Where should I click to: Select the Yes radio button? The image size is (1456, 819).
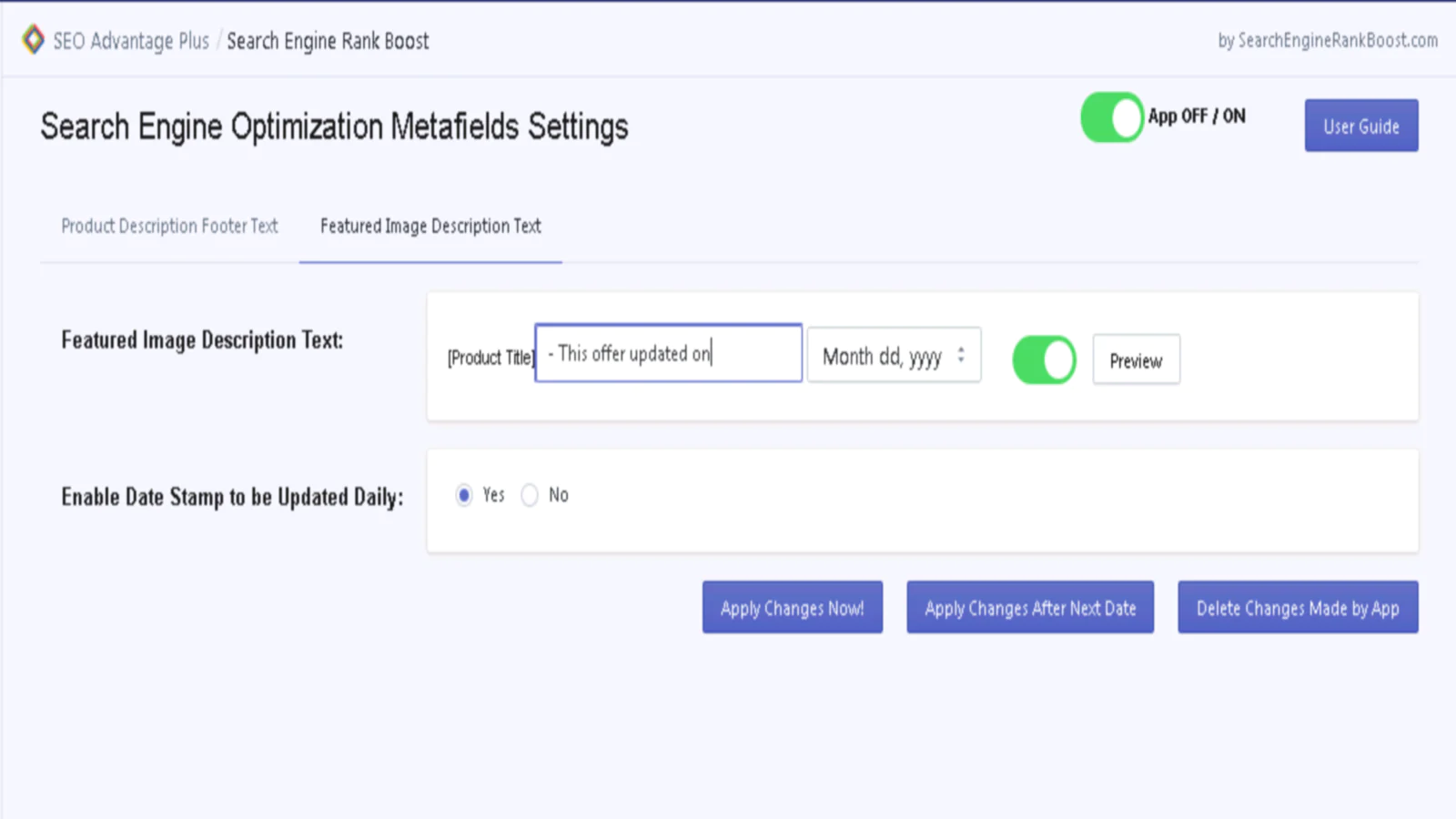[x=464, y=495]
